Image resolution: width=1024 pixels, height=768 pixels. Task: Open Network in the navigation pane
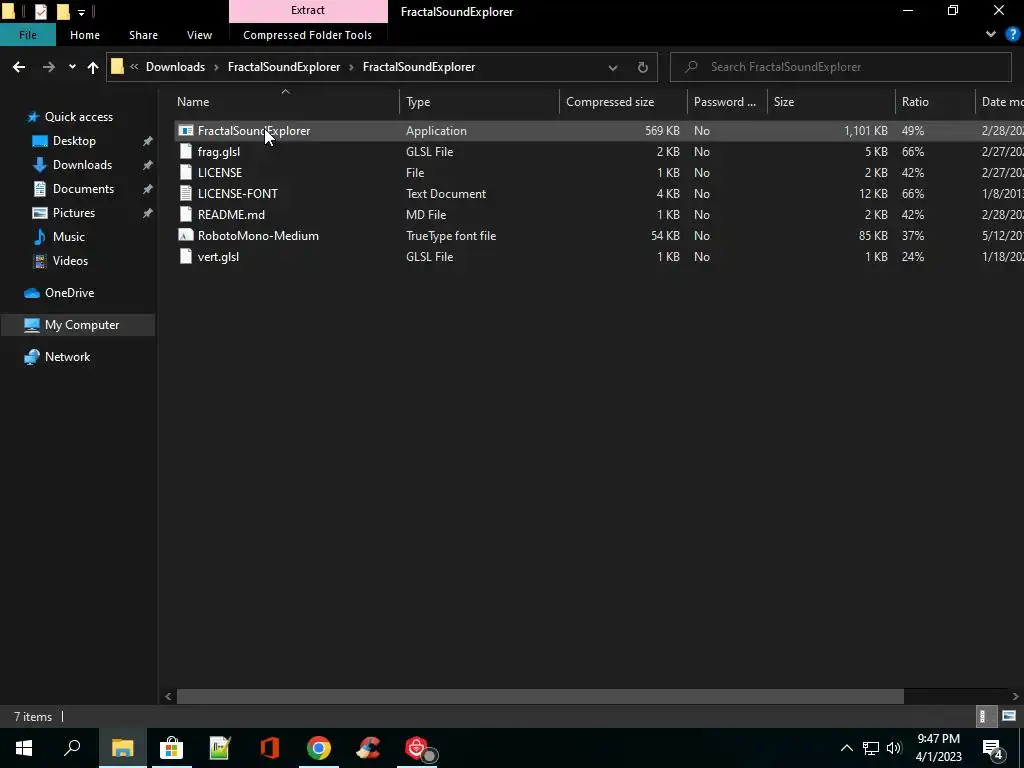tap(67, 357)
